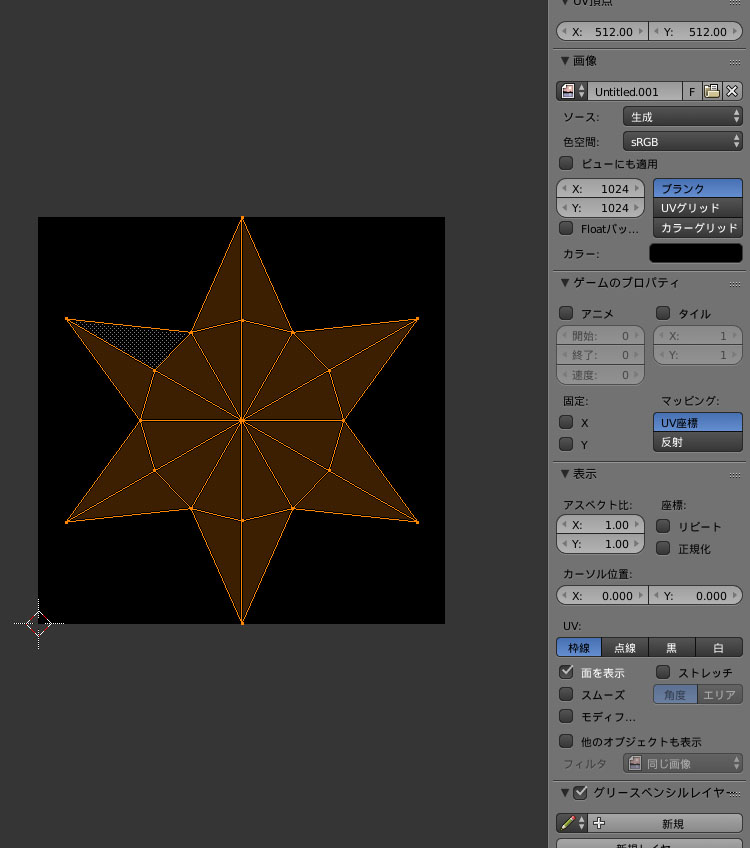Viewport: 750px width, 848px height.
Task: Select UV座標 mapping option
Action: (x=698, y=422)
